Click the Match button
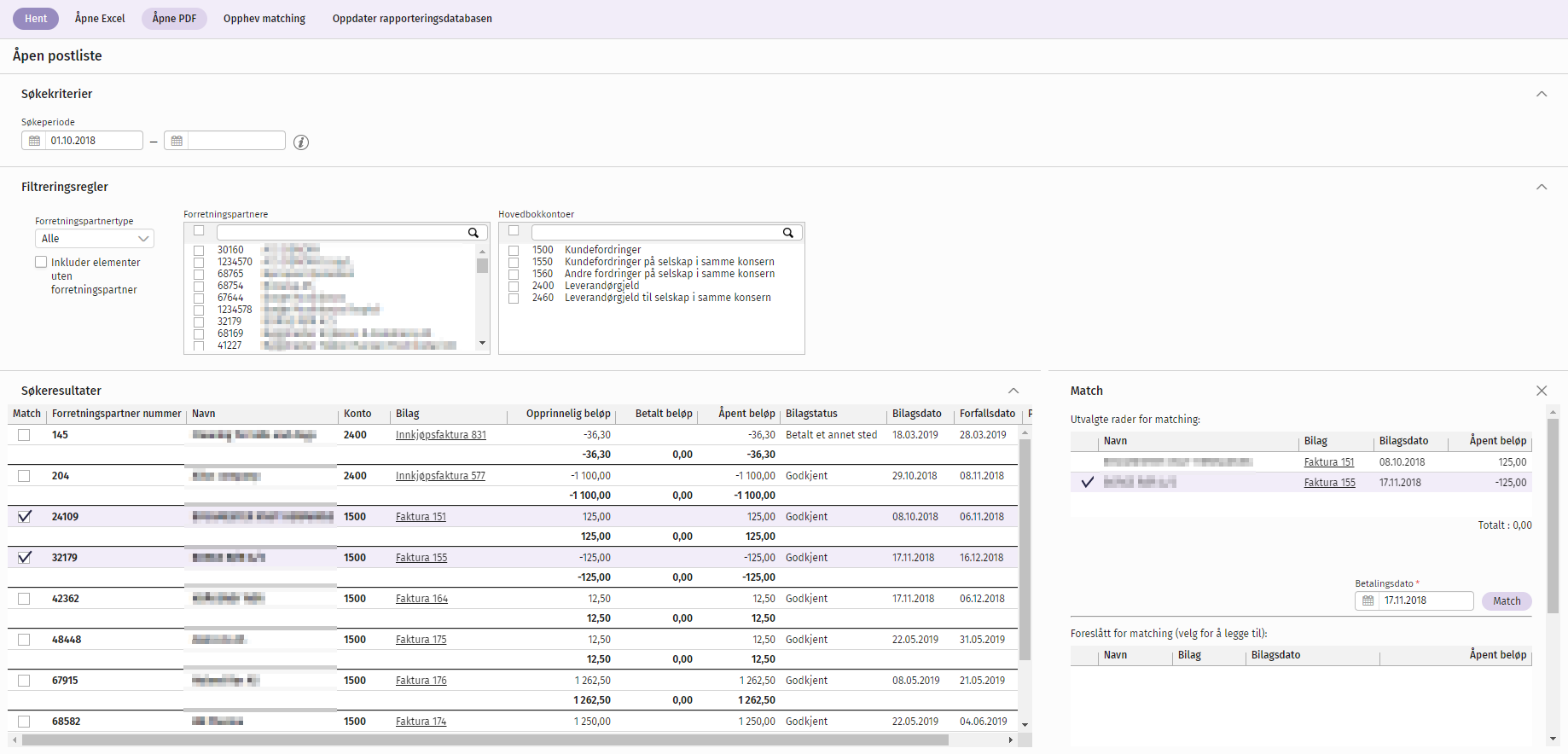 coord(1507,601)
